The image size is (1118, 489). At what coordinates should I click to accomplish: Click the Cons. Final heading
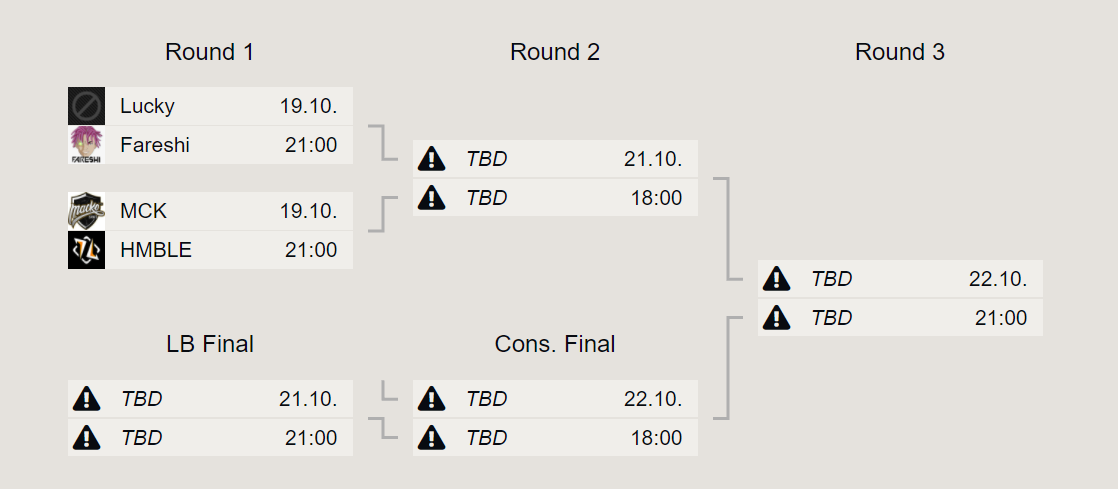point(555,344)
